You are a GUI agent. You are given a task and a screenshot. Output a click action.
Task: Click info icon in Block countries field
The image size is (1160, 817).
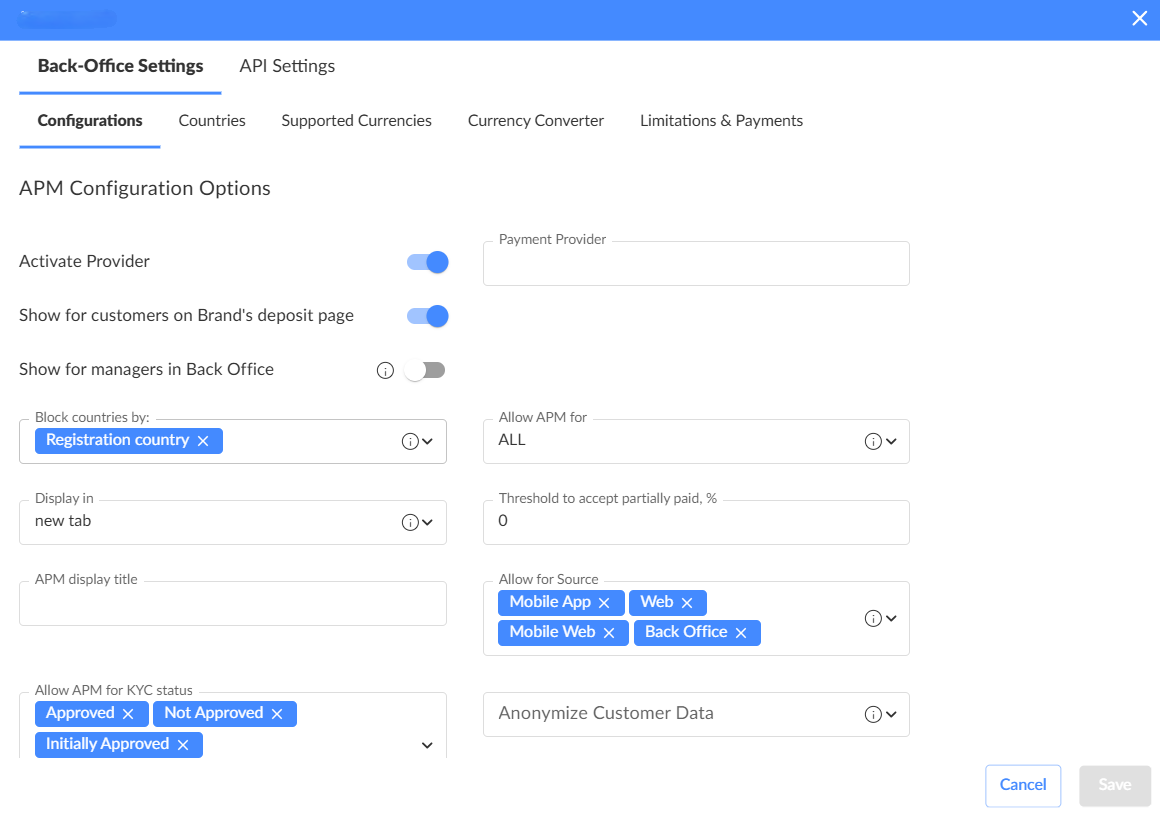(x=409, y=441)
